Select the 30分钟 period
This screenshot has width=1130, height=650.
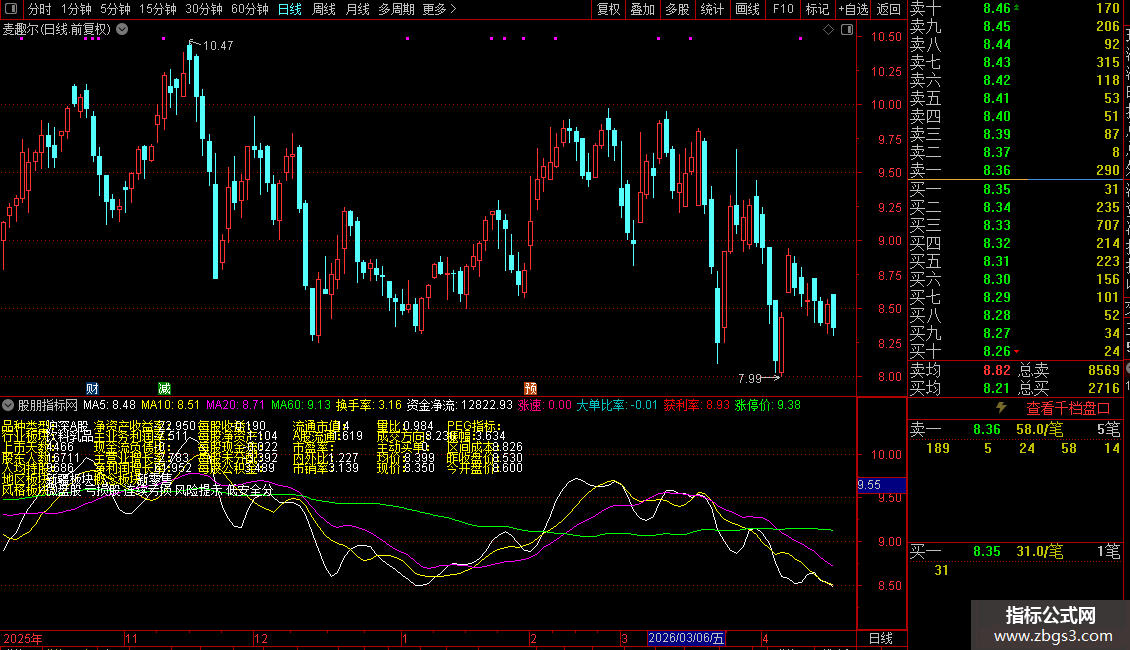pyautogui.click(x=203, y=9)
